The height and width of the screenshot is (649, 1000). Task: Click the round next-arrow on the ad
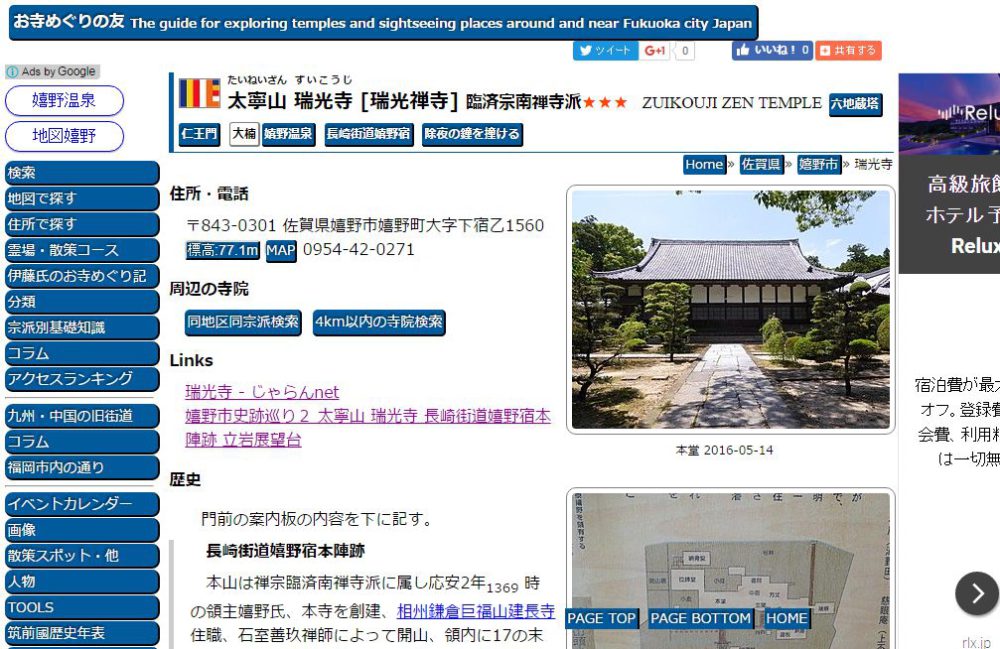click(976, 594)
